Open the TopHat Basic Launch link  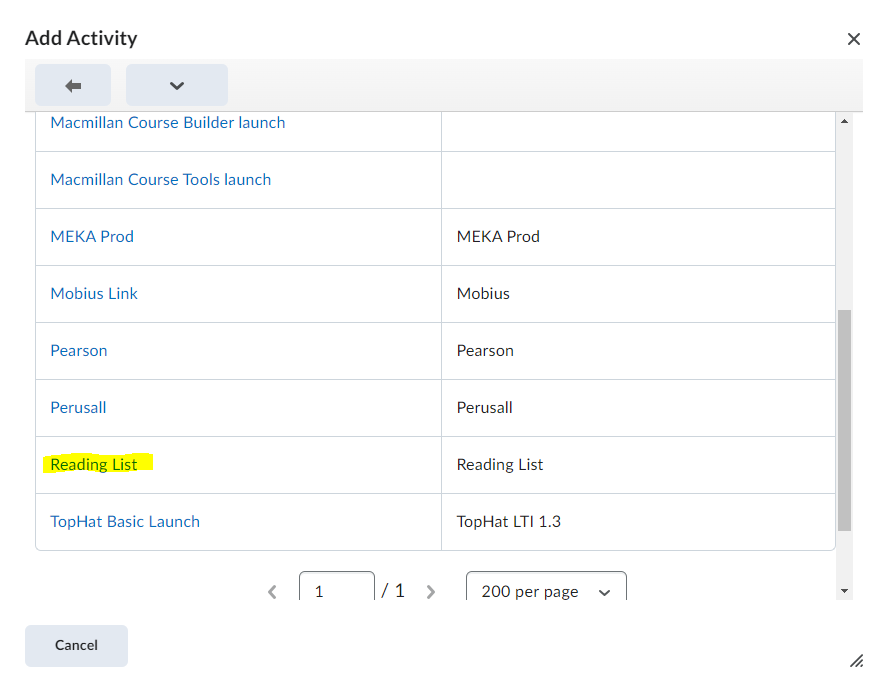tap(125, 522)
